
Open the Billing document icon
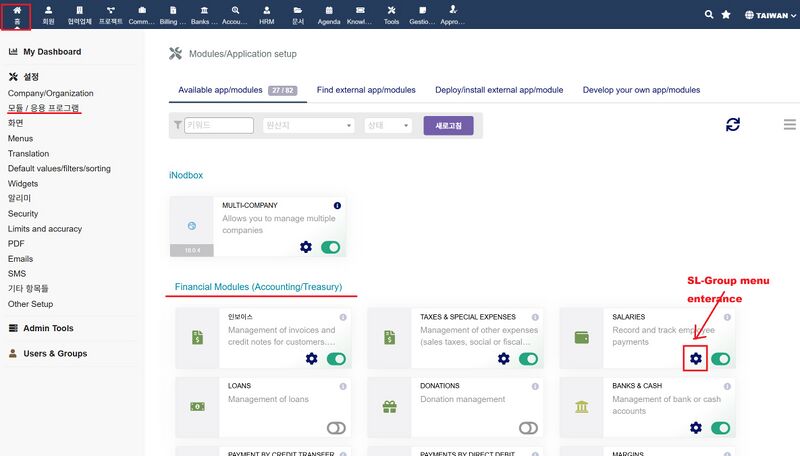[x=173, y=10]
